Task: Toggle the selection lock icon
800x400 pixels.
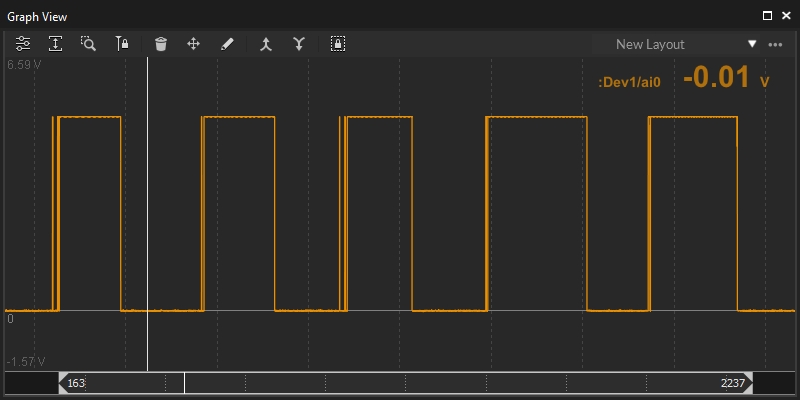Action: pos(338,44)
